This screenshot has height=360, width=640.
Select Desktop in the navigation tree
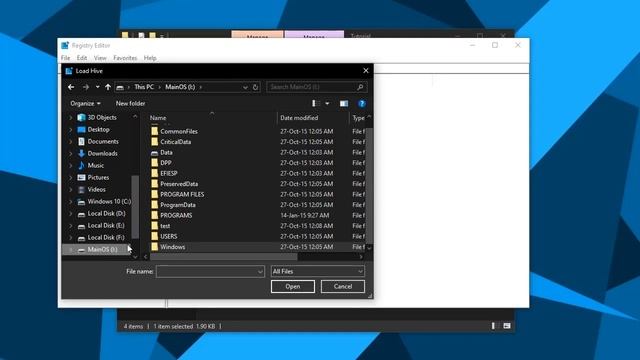click(98, 129)
